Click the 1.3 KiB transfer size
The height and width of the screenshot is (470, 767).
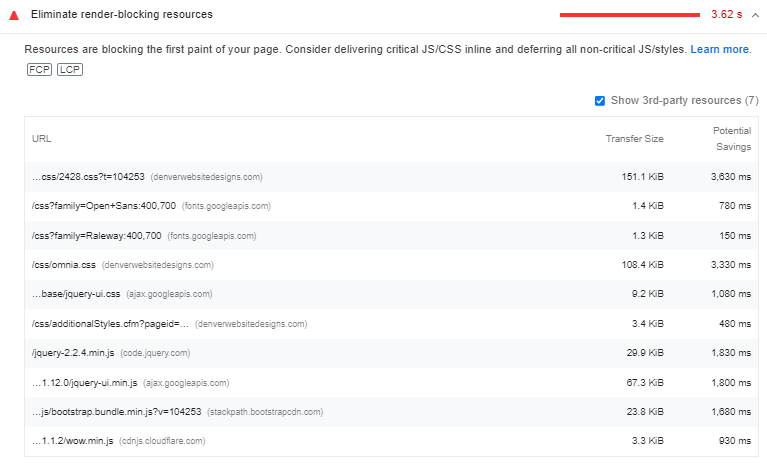(648, 235)
